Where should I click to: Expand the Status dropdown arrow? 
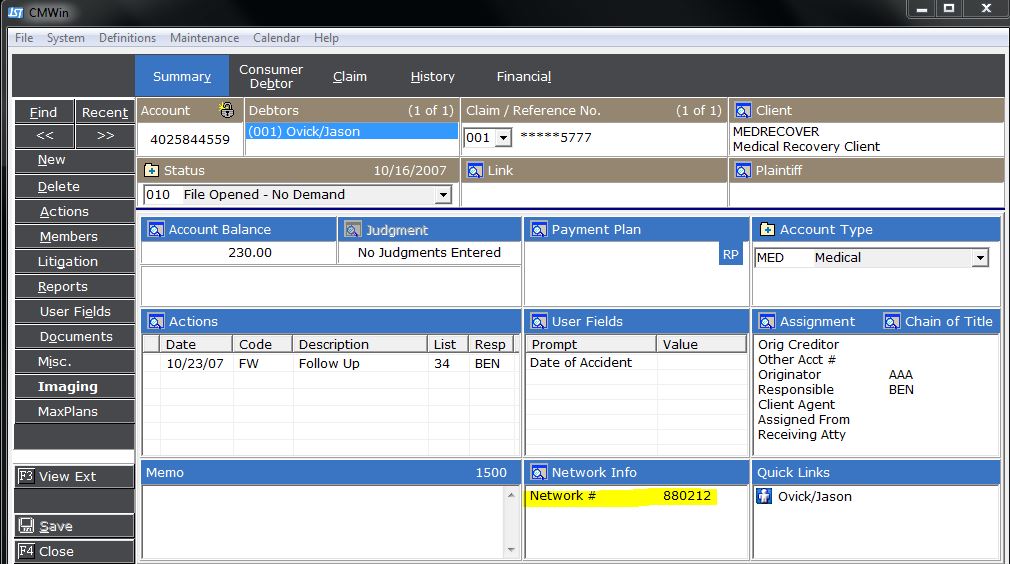[x=443, y=194]
